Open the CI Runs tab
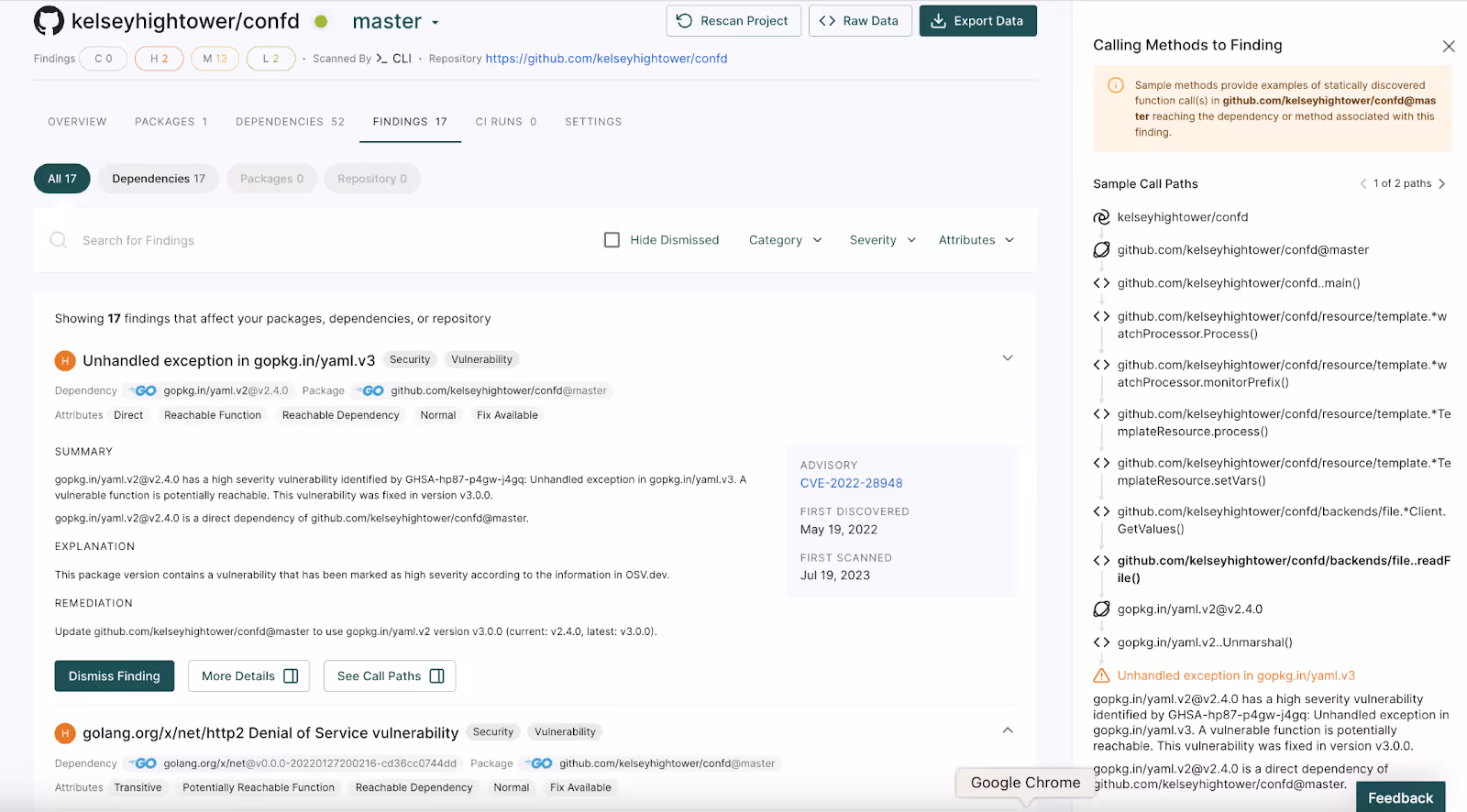The image size is (1467, 812). [x=506, y=122]
